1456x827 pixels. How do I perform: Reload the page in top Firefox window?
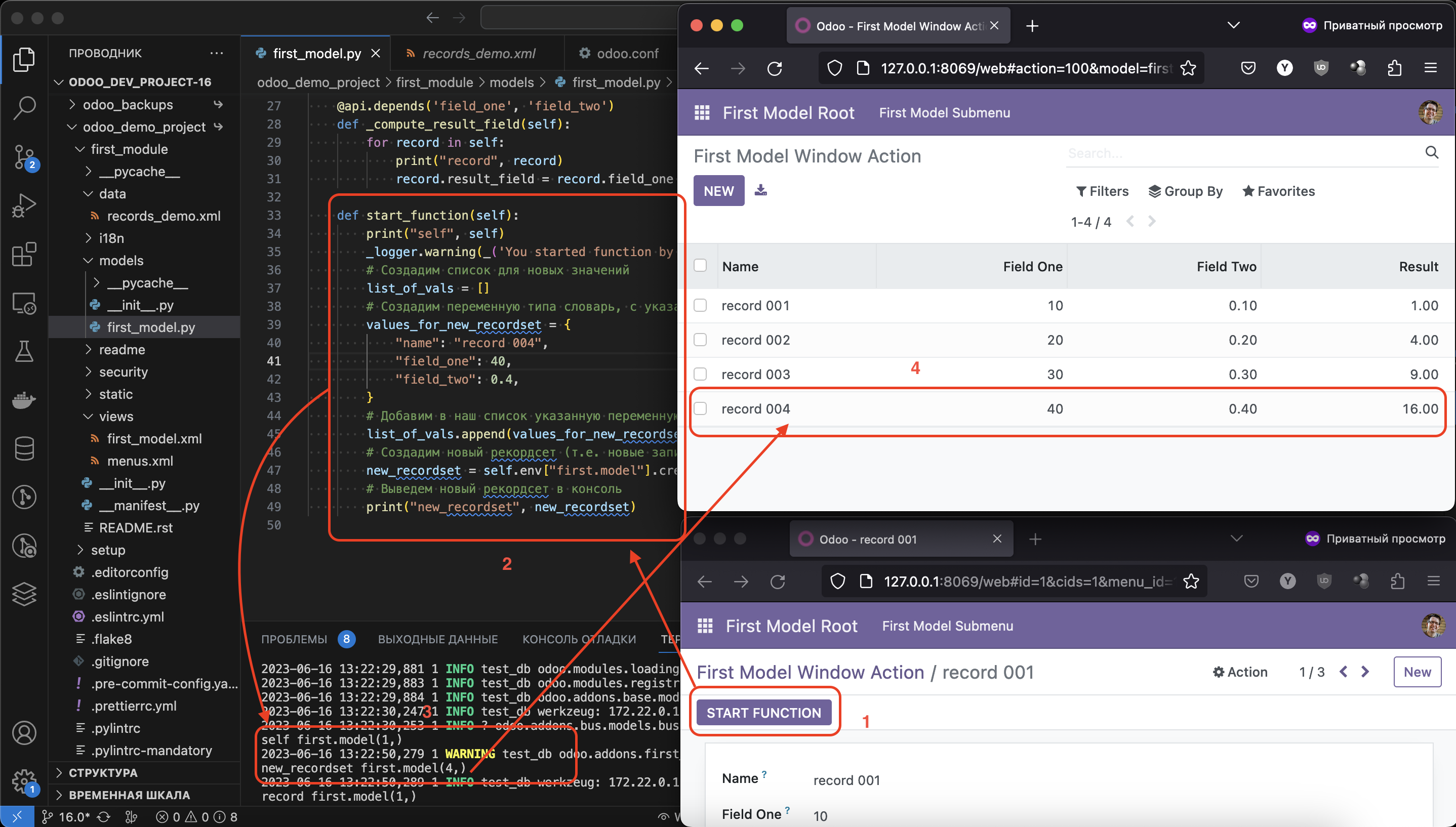point(775,69)
